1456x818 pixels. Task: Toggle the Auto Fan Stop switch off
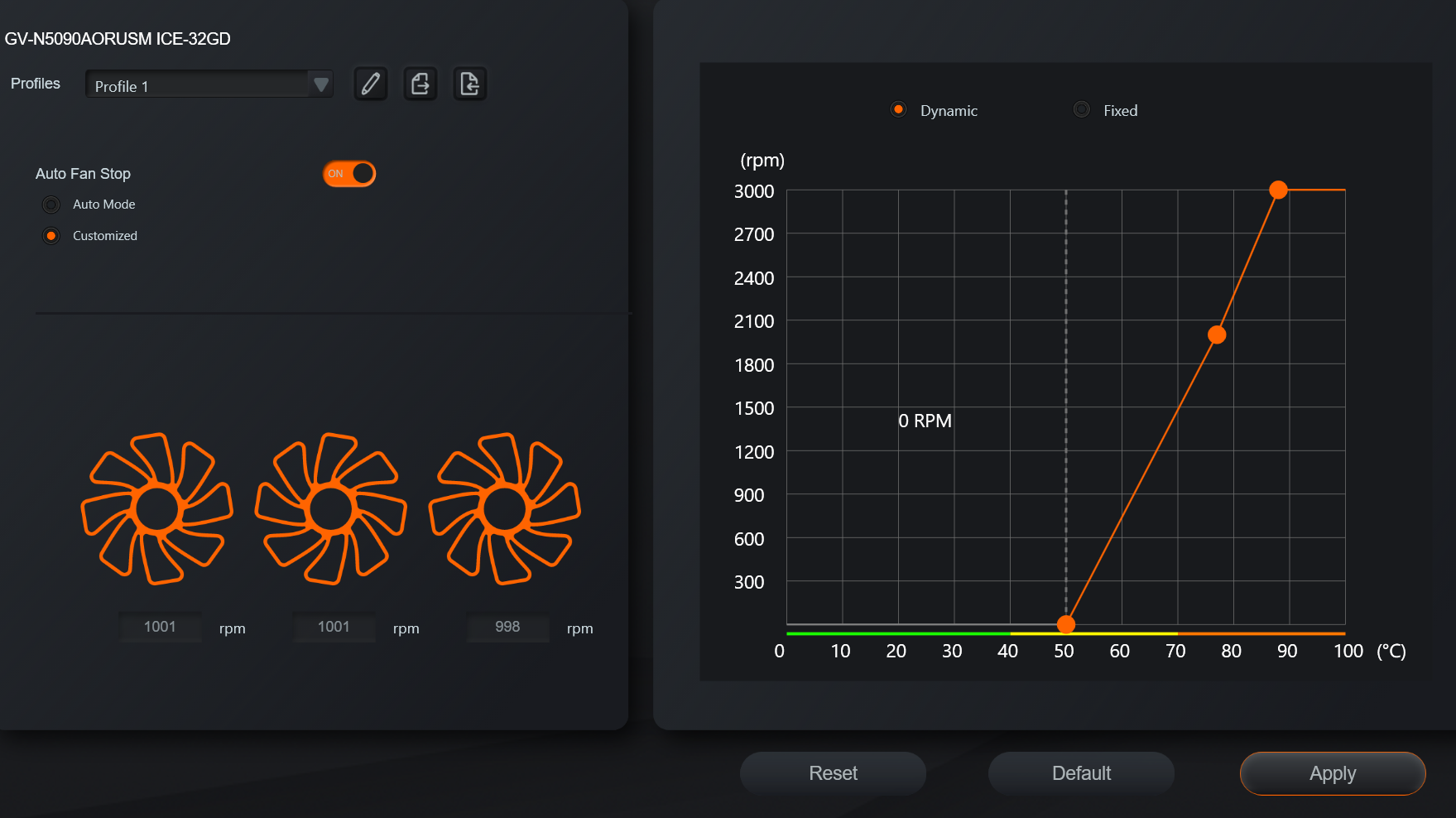point(349,174)
